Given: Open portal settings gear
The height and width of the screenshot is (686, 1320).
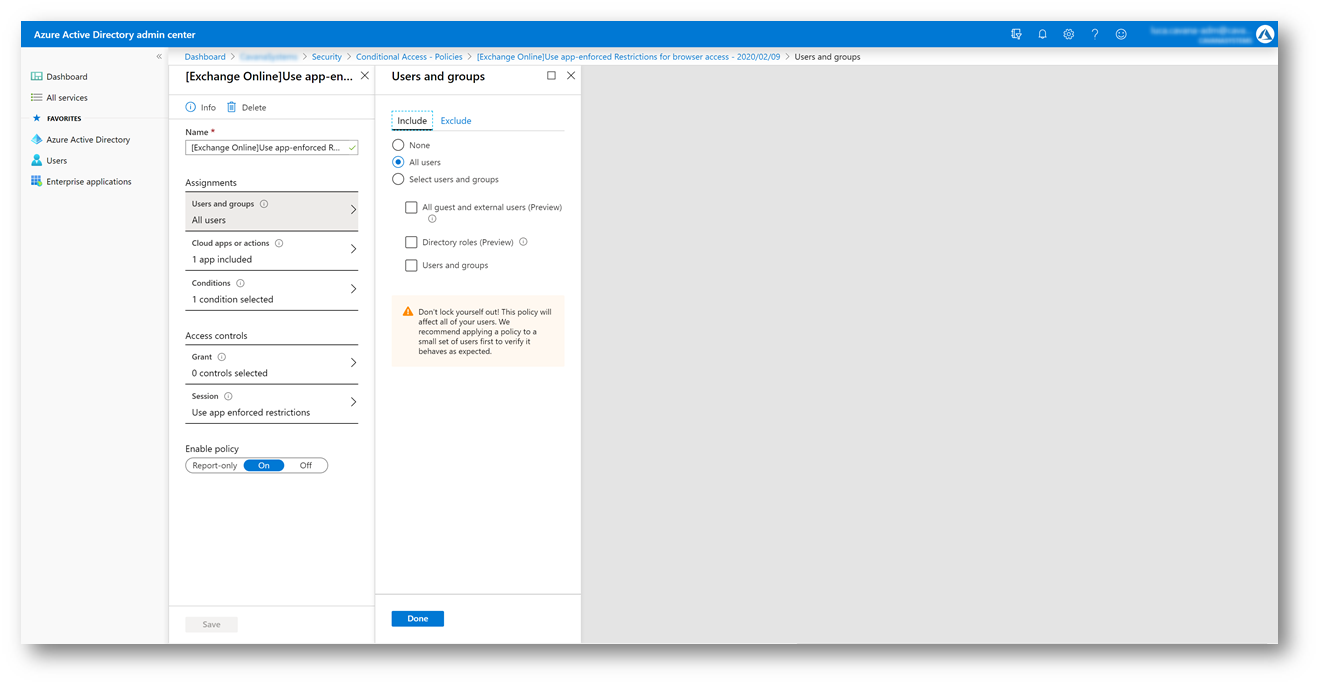Looking at the screenshot, I should [1068, 34].
